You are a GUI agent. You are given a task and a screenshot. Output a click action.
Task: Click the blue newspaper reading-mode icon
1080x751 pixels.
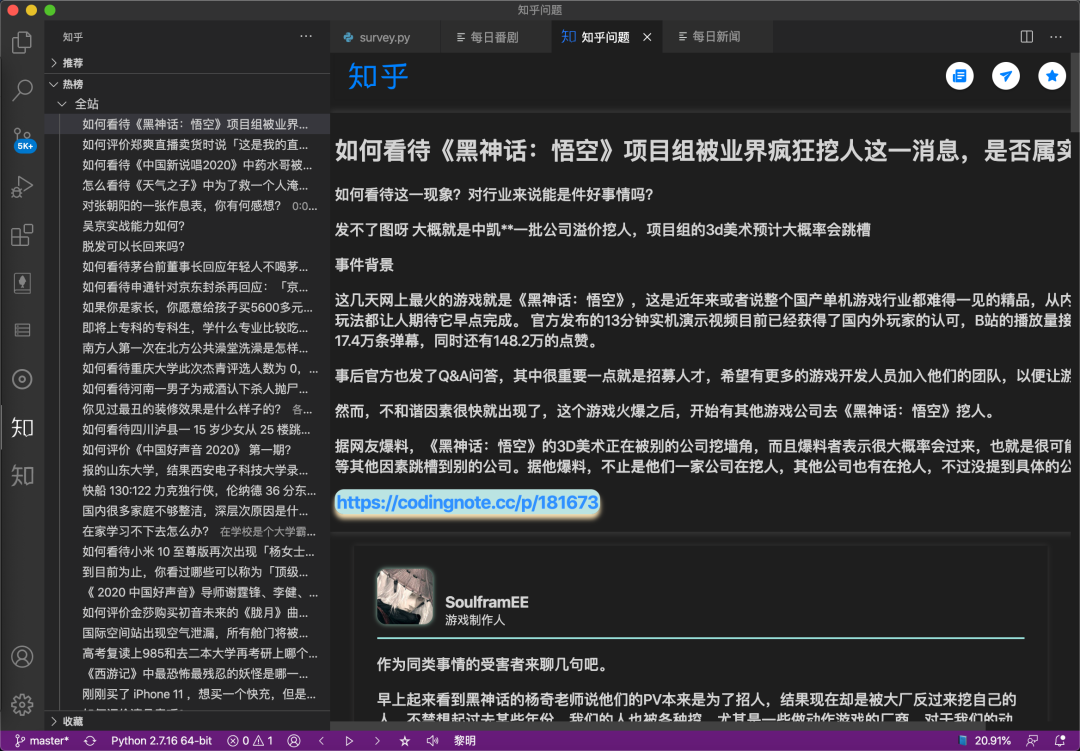point(959,76)
